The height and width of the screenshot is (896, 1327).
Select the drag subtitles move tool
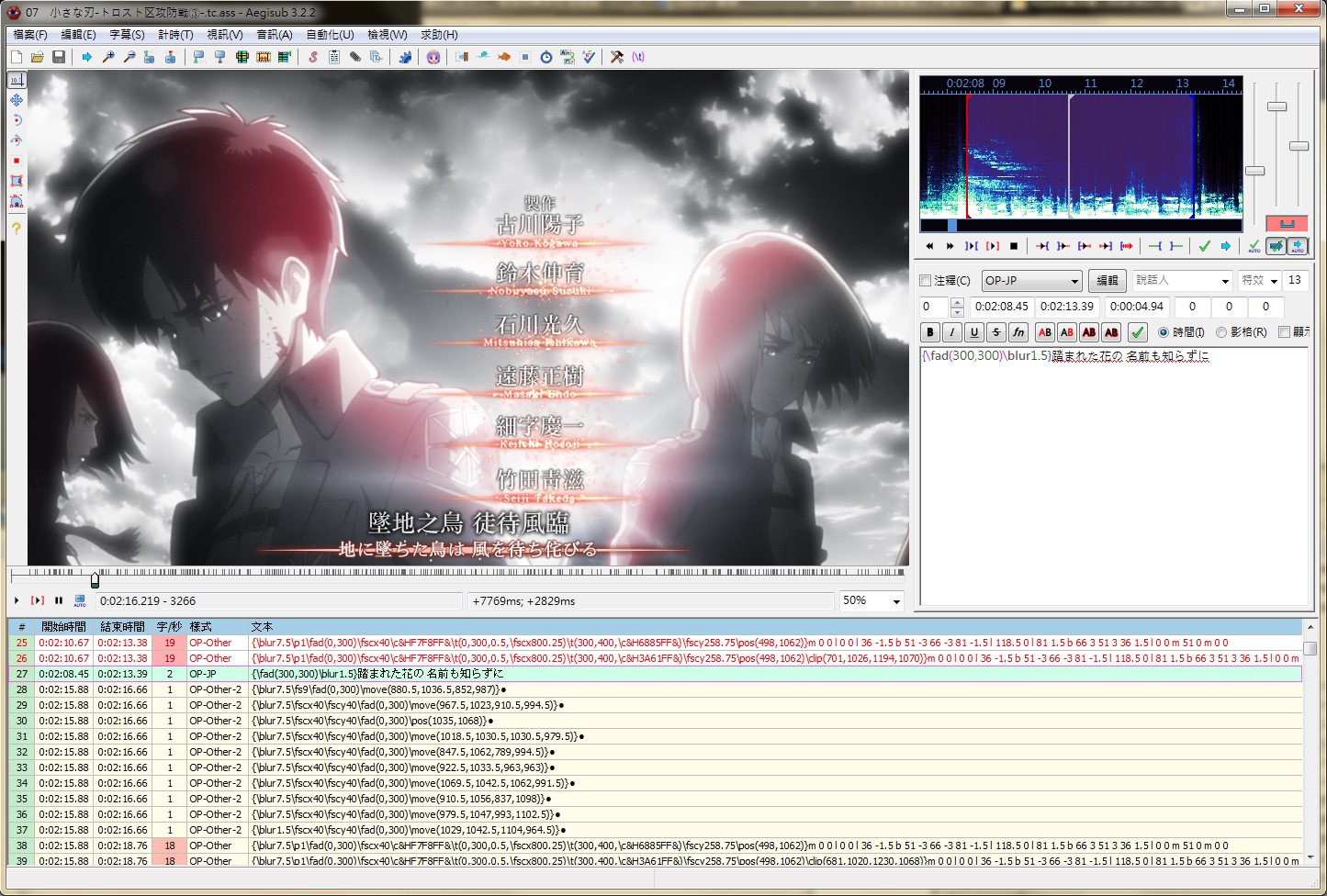pos(17,100)
